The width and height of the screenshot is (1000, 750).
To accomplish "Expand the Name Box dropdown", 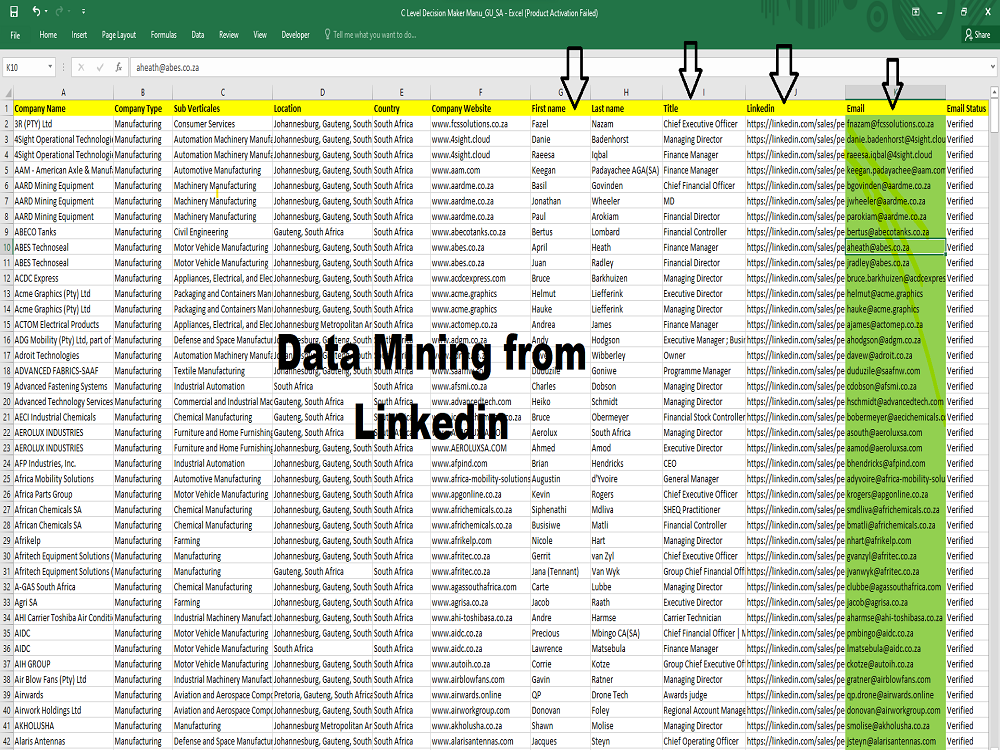I will (49, 67).
